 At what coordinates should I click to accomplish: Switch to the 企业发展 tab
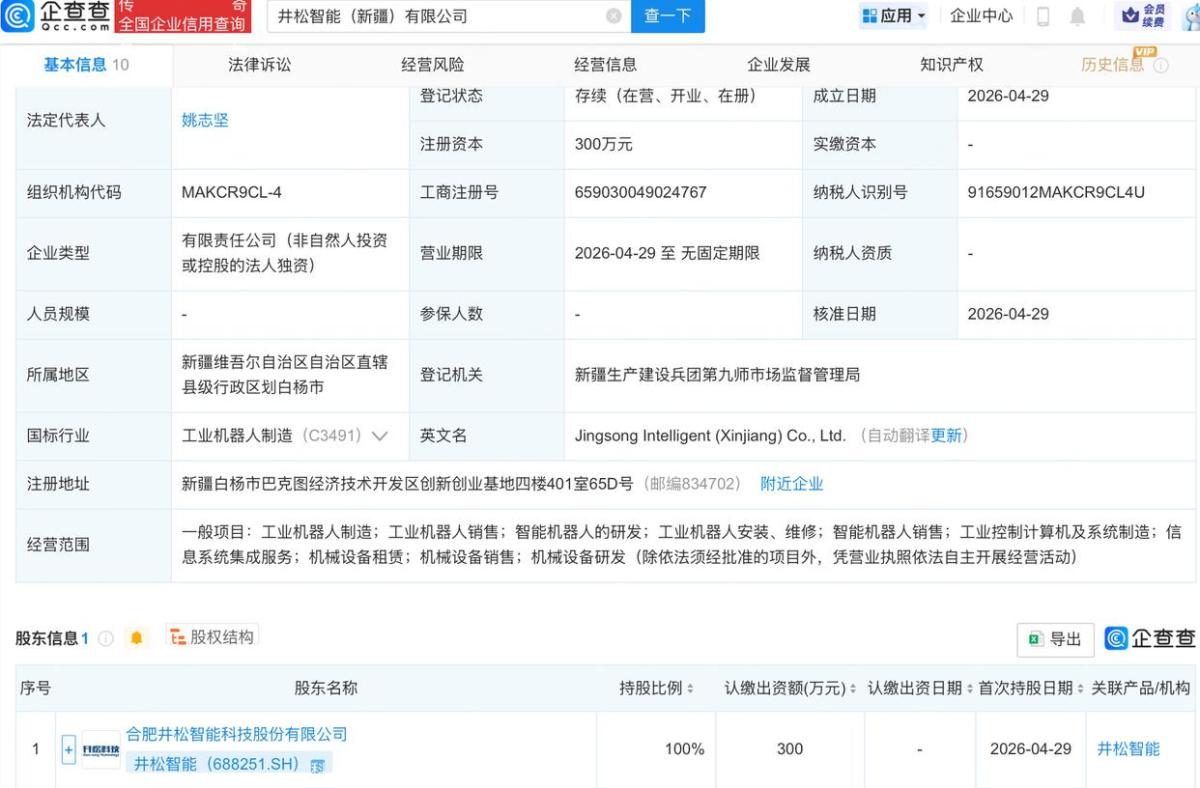[779, 65]
